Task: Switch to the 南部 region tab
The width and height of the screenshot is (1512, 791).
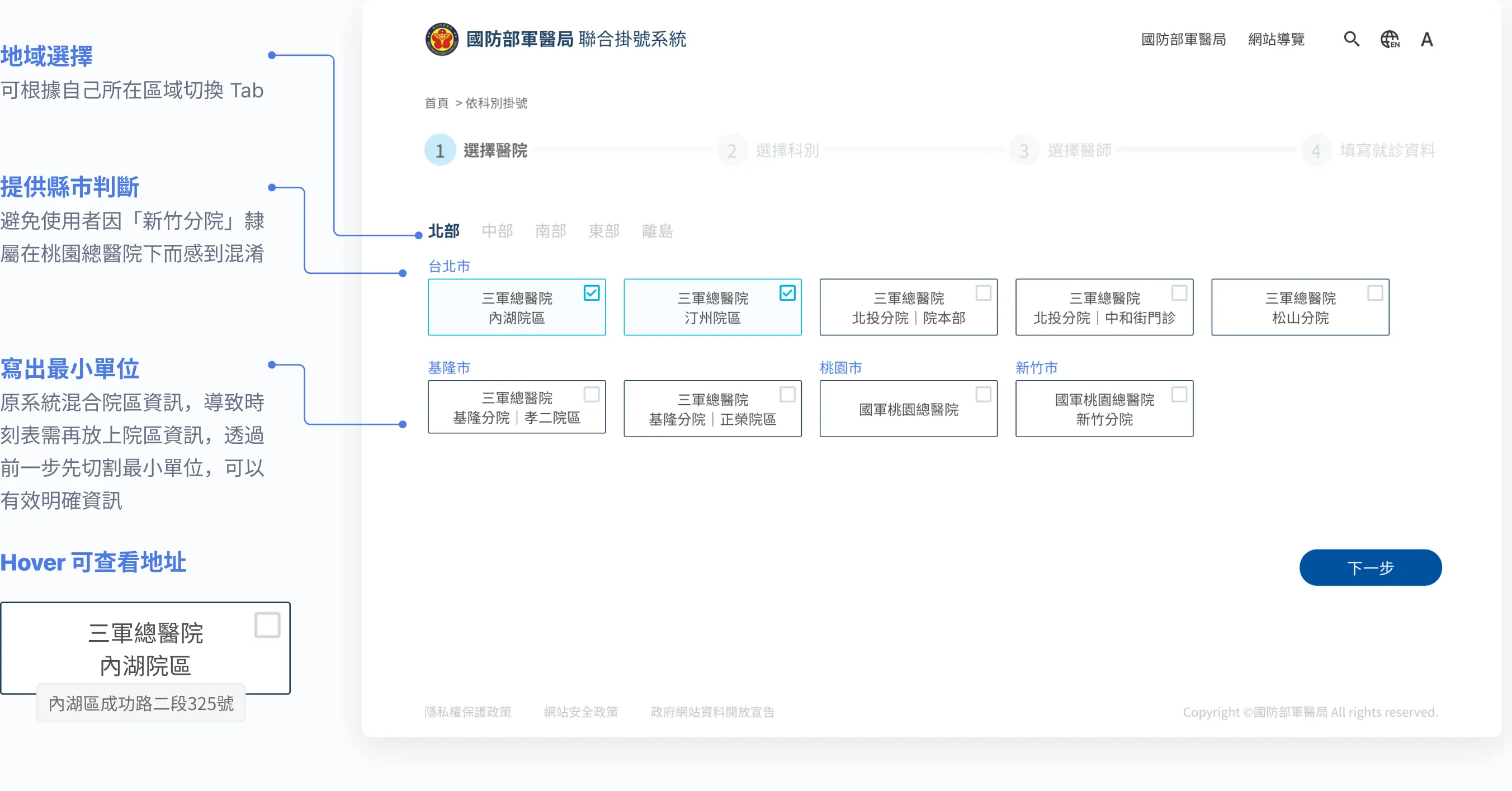Action: [551, 231]
